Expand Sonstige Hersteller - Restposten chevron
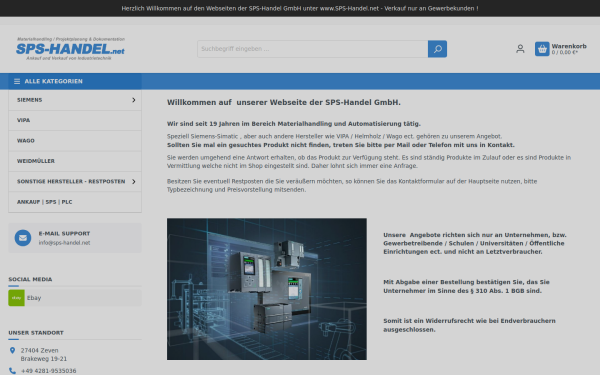Screen dimensions: 600x375 [134, 181]
